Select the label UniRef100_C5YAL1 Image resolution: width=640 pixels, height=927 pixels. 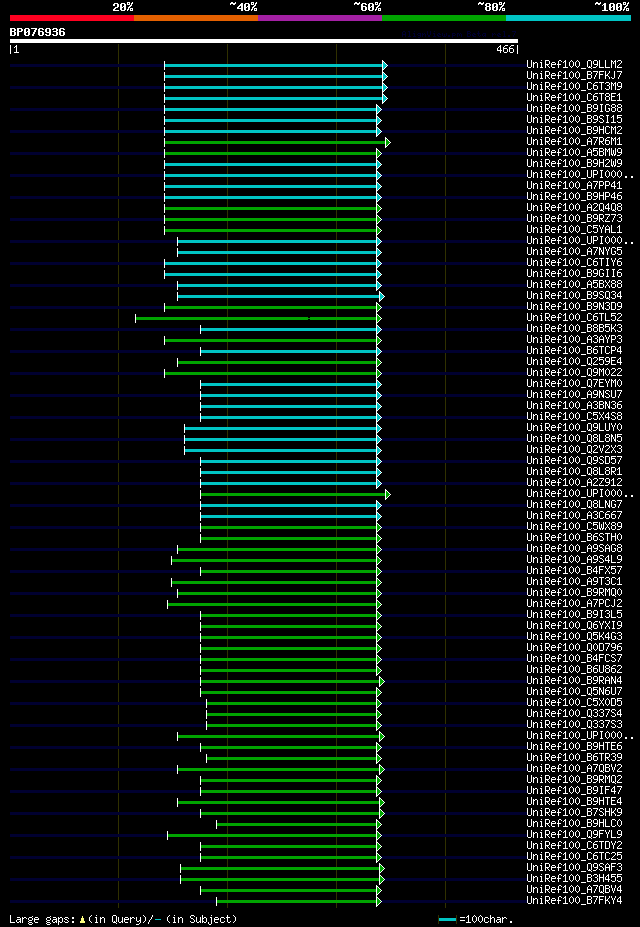pos(574,229)
